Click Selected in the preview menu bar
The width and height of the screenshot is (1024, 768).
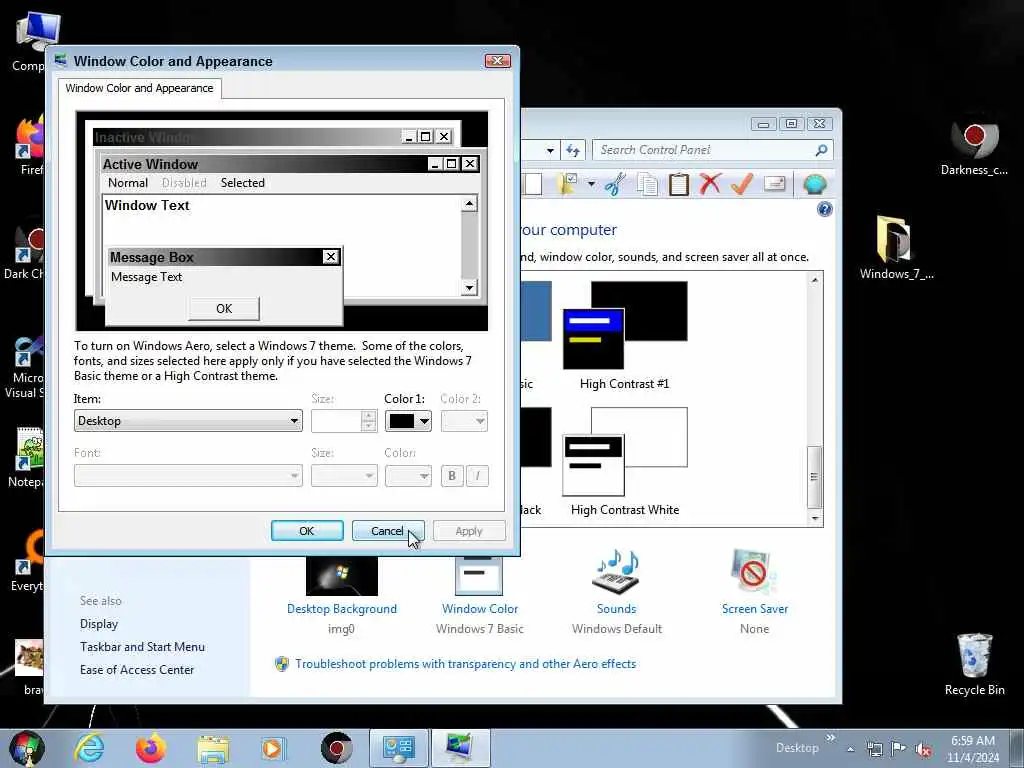[242, 183]
